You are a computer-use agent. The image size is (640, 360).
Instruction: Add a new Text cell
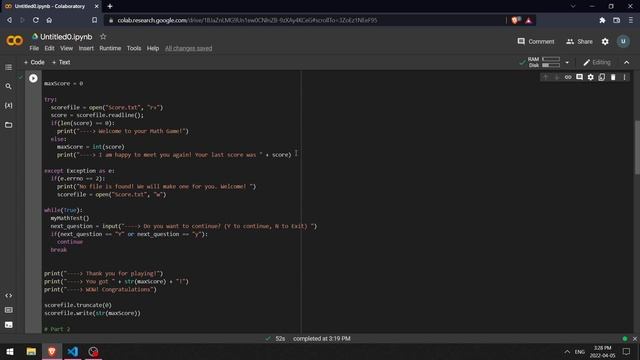click(61, 62)
